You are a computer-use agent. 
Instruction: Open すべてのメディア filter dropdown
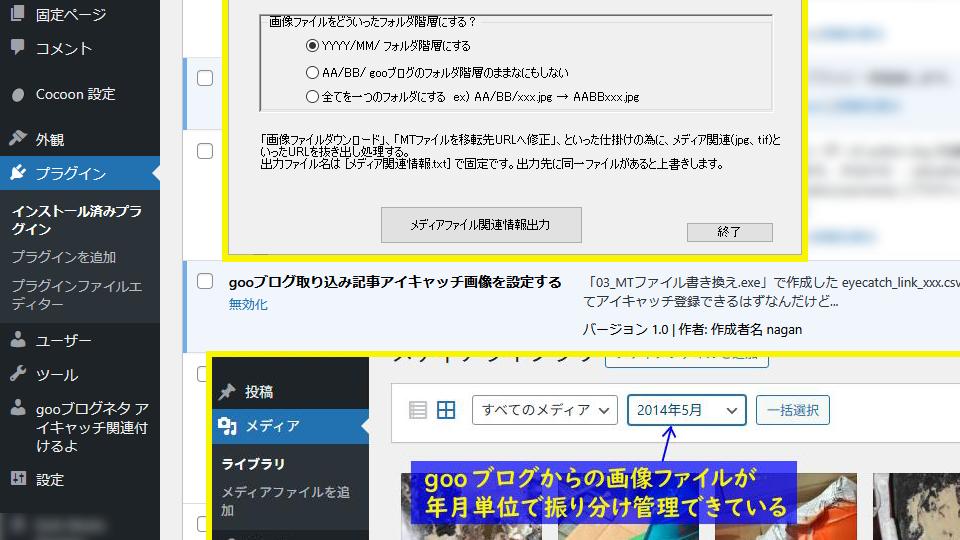point(545,410)
